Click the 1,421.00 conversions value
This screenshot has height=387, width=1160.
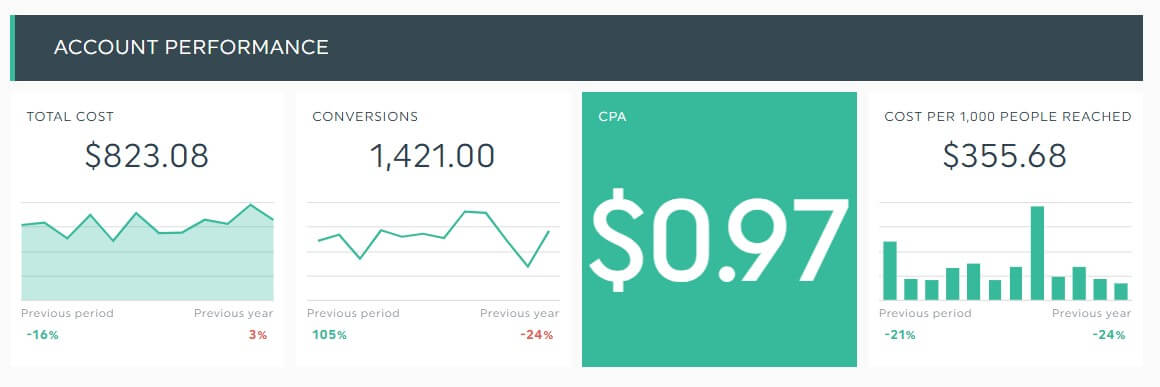(x=432, y=156)
